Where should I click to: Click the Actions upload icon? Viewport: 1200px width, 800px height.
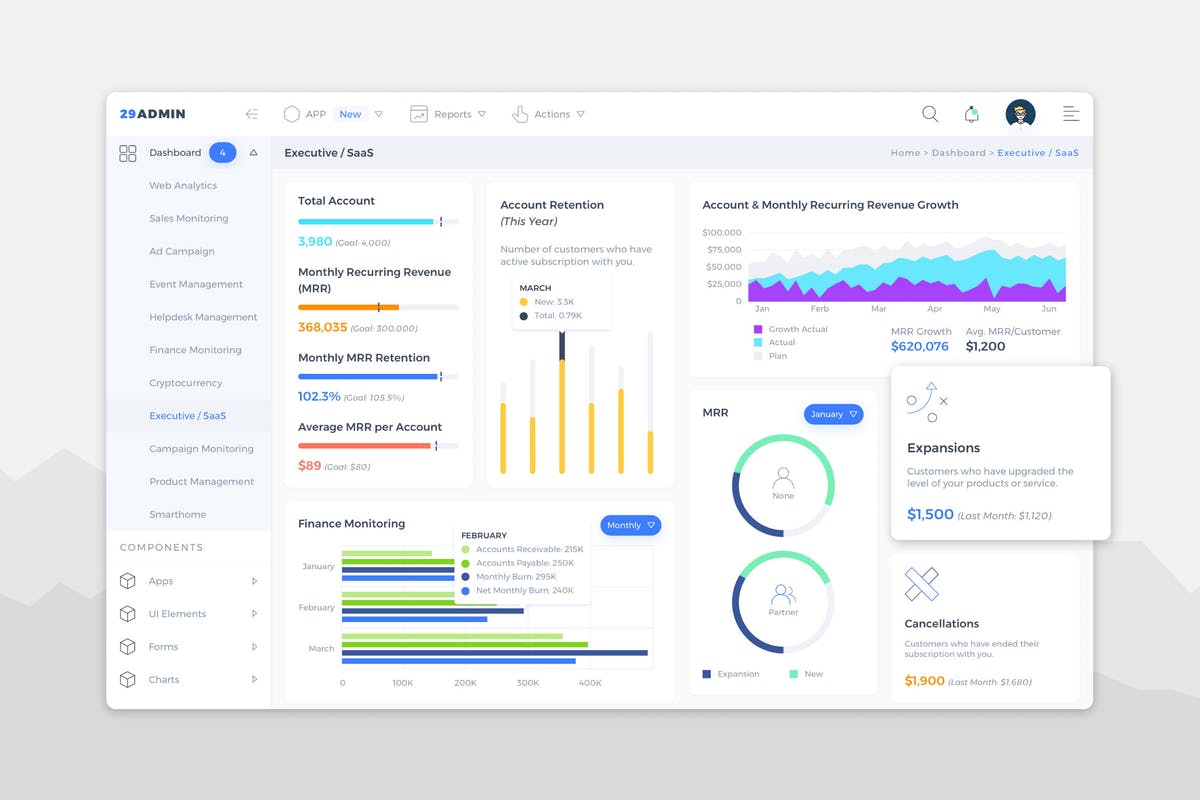click(x=520, y=114)
